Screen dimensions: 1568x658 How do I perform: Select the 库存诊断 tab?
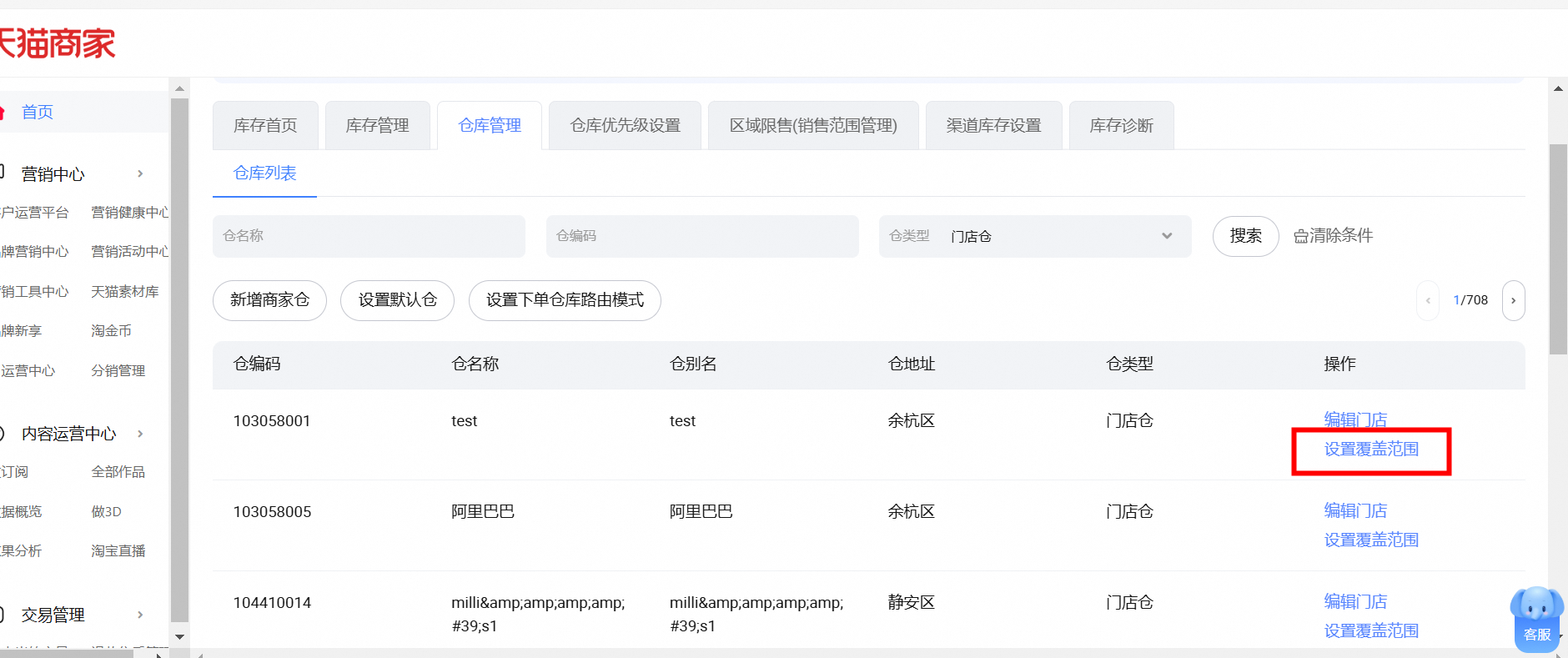pos(1121,126)
